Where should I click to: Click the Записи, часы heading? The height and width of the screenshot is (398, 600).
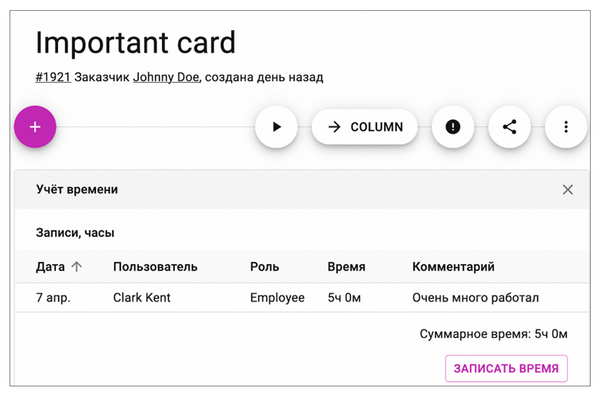[75, 232]
